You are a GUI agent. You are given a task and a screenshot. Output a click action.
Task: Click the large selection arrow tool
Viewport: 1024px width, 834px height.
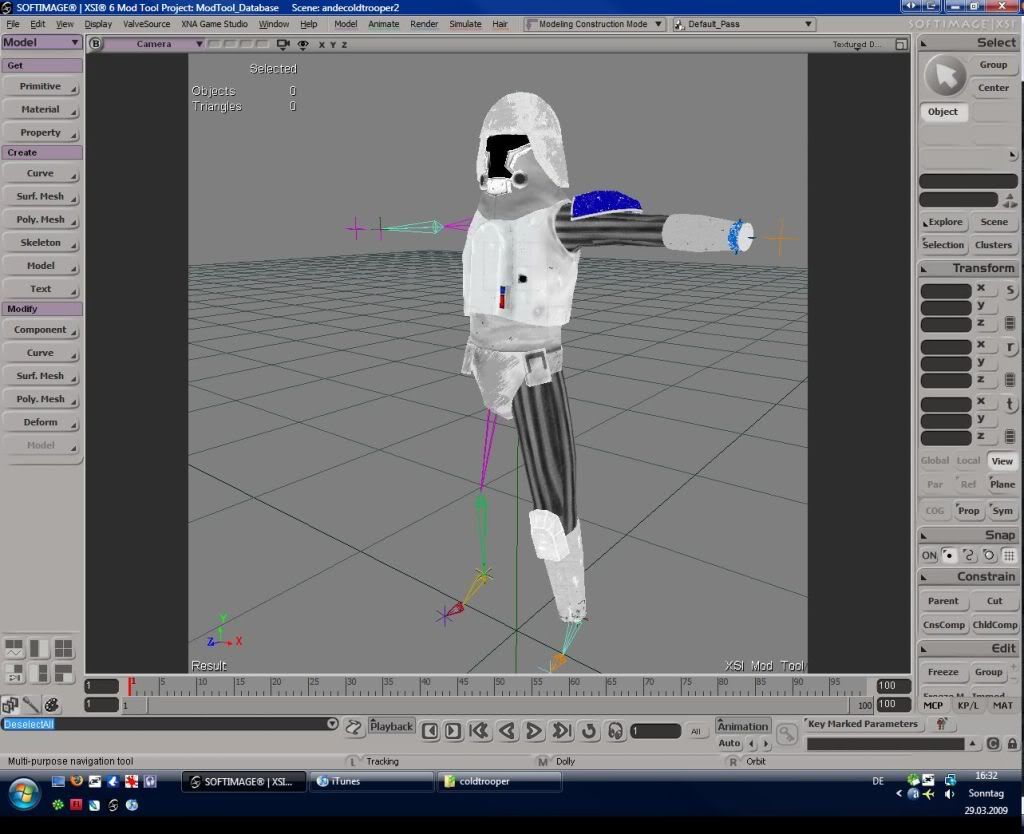[x=945, y=76]
